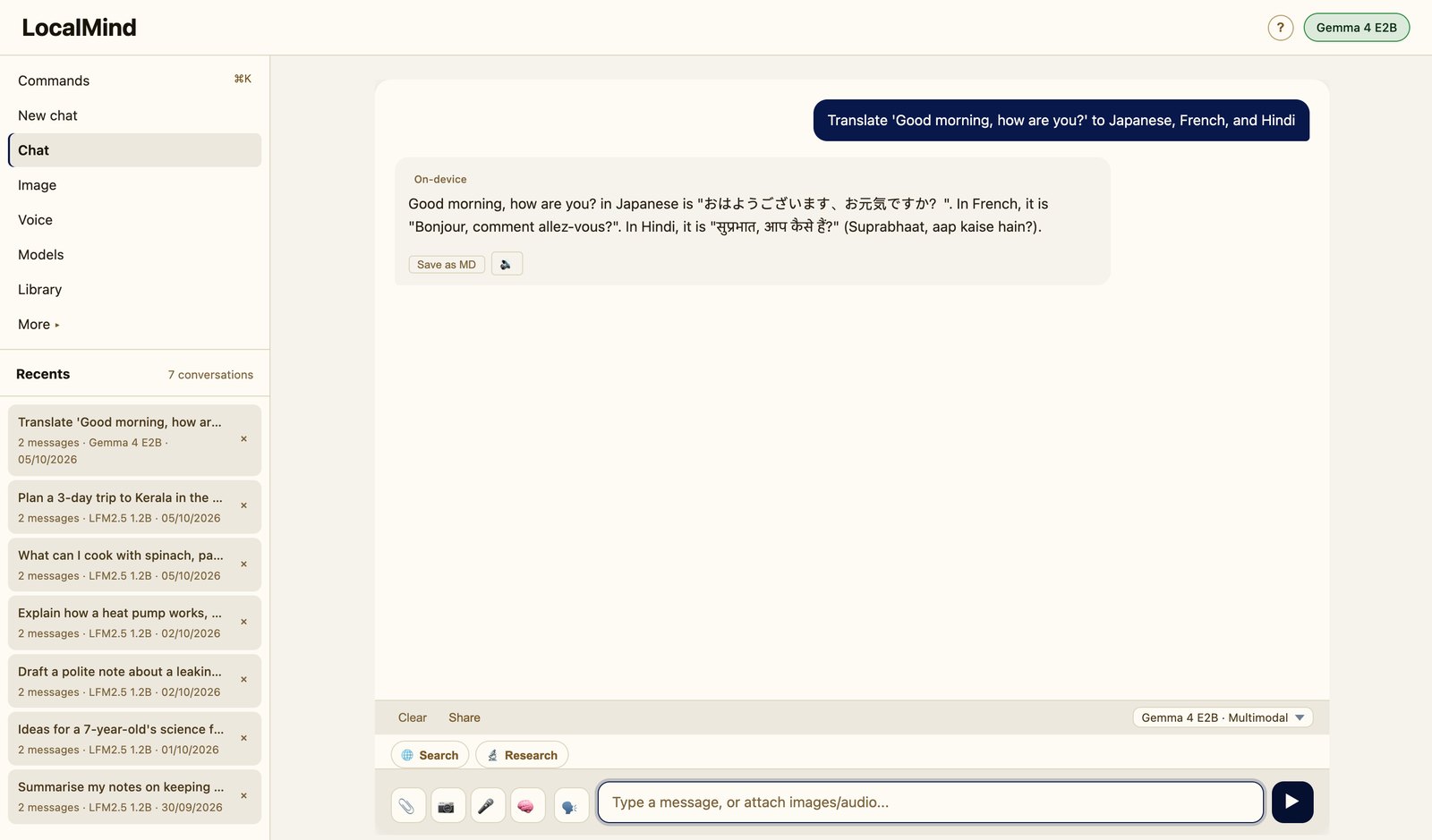1432x840 pixels.
Task: Click the speaker read-aloud icon on the reply
Action: (507, 264)
